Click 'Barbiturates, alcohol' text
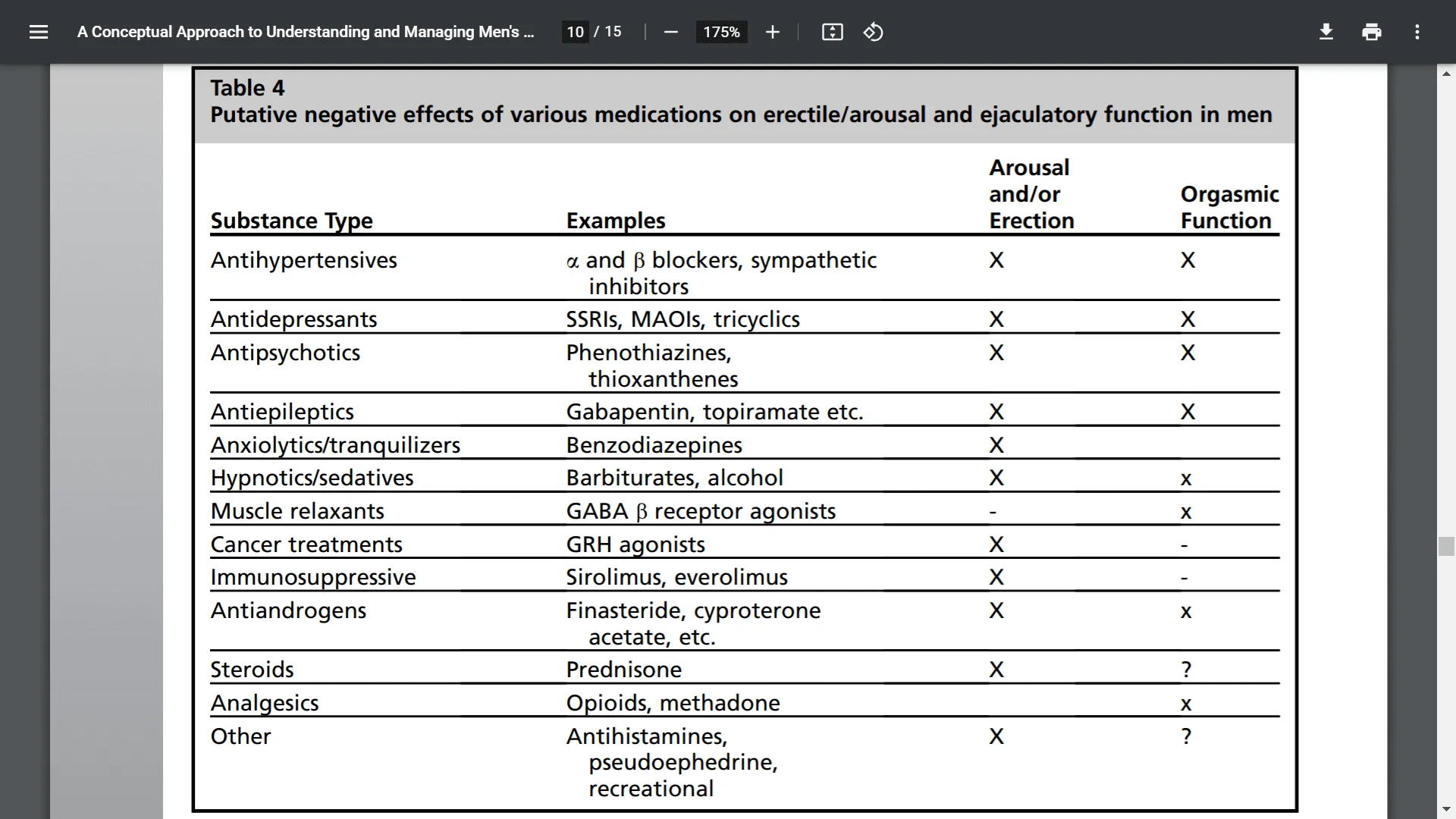This screenshot has height=819, width=1456. coord(674,478)
